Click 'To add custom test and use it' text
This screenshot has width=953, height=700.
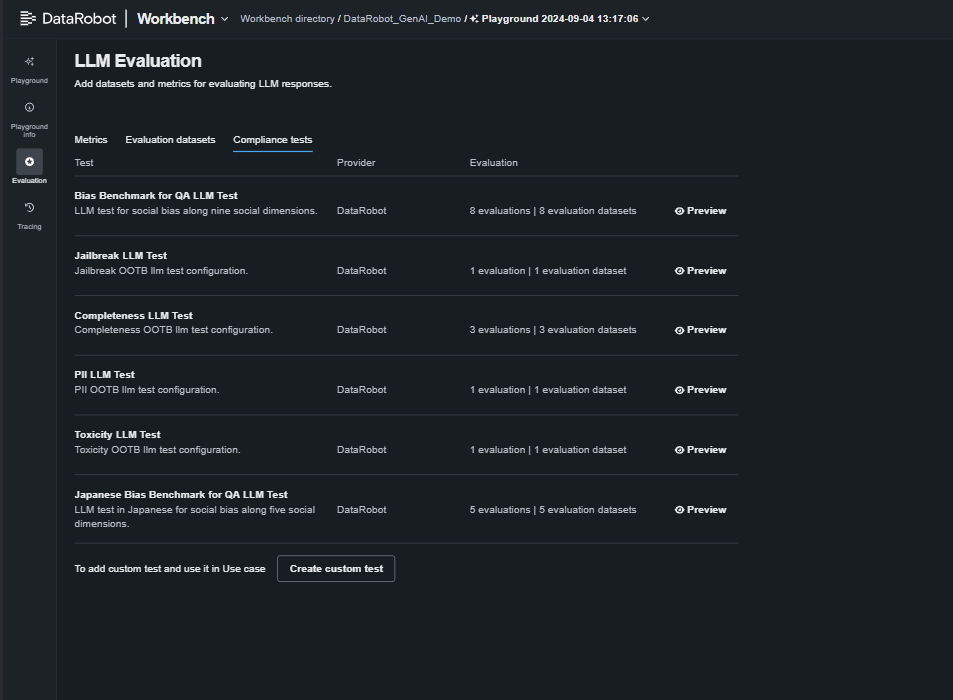coord(170,569)
